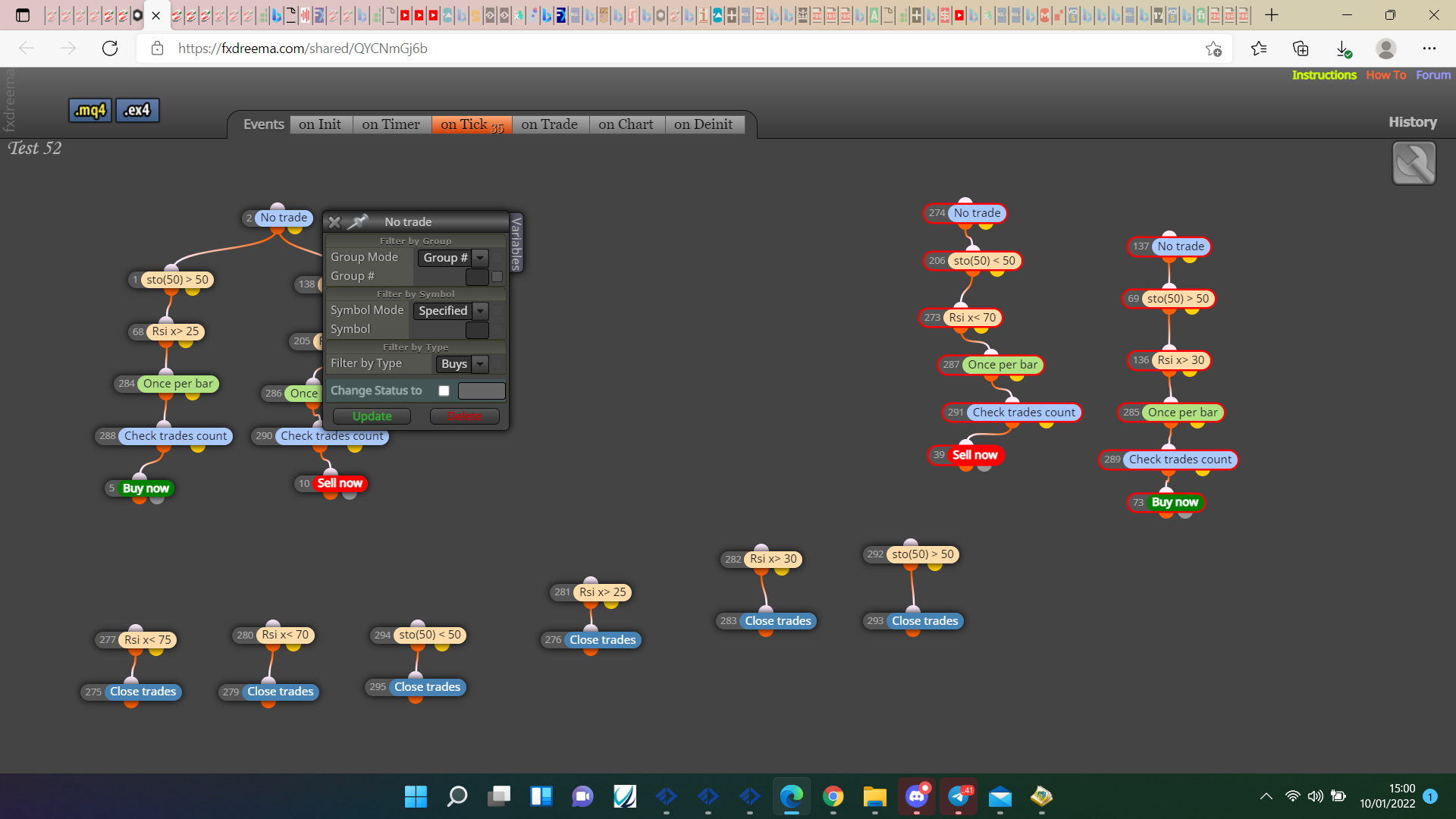Switch to the on Init events tab
The image size is (1456, 819).
(x=320, y=124)
